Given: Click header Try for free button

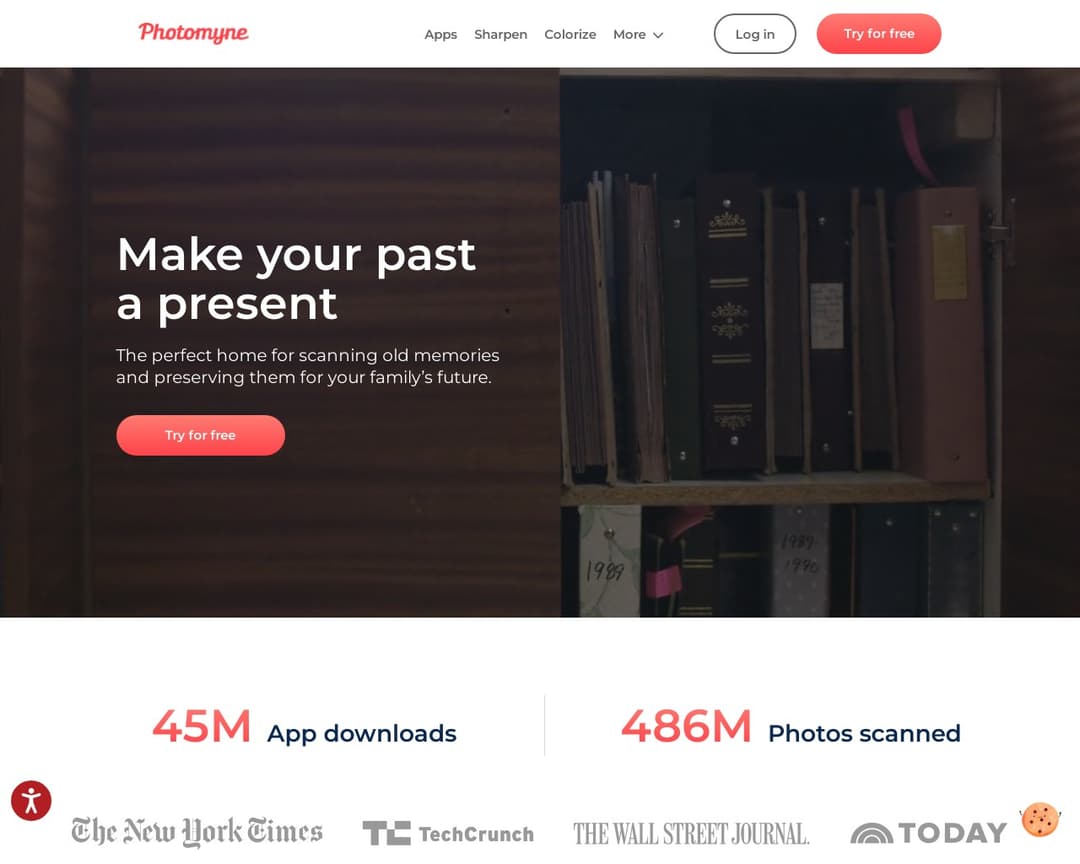Looking at the screenshot, I should click(879, 34).
